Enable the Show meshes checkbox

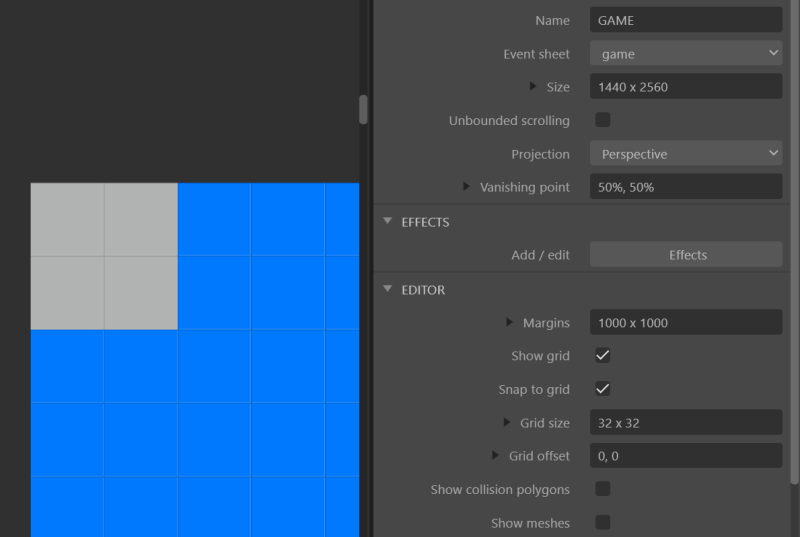tap(603, 522)
